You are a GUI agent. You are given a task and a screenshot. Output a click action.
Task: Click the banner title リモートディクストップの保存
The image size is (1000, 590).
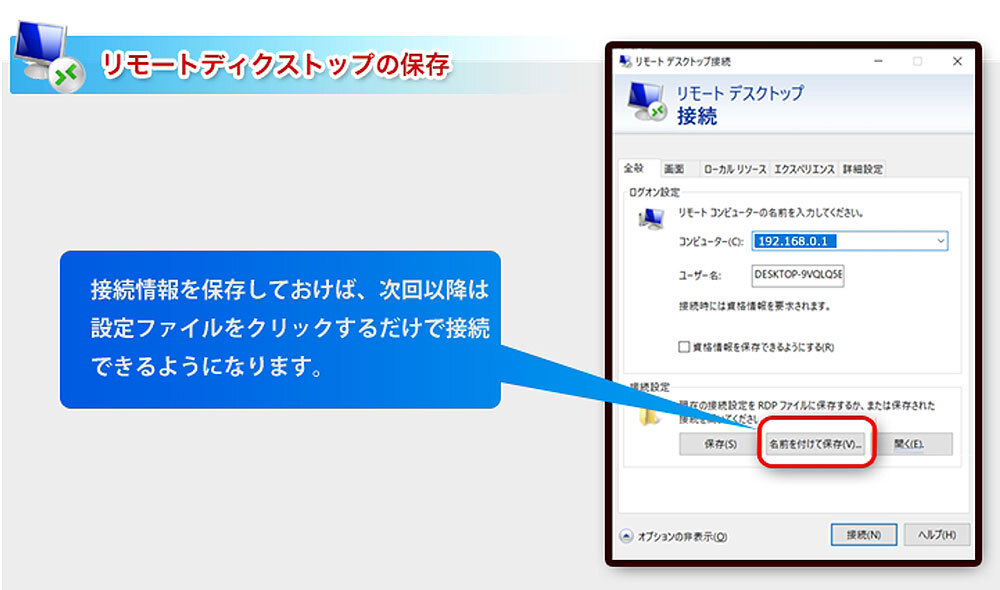coord(276,64)
